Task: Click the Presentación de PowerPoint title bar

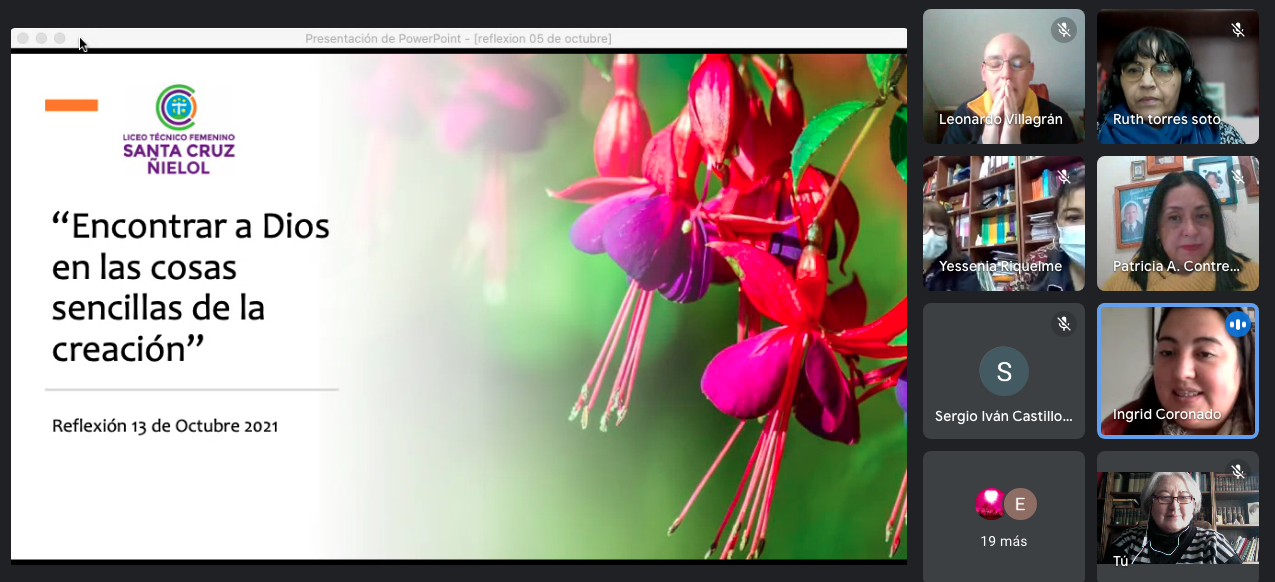Action: [x=458, y=39]
